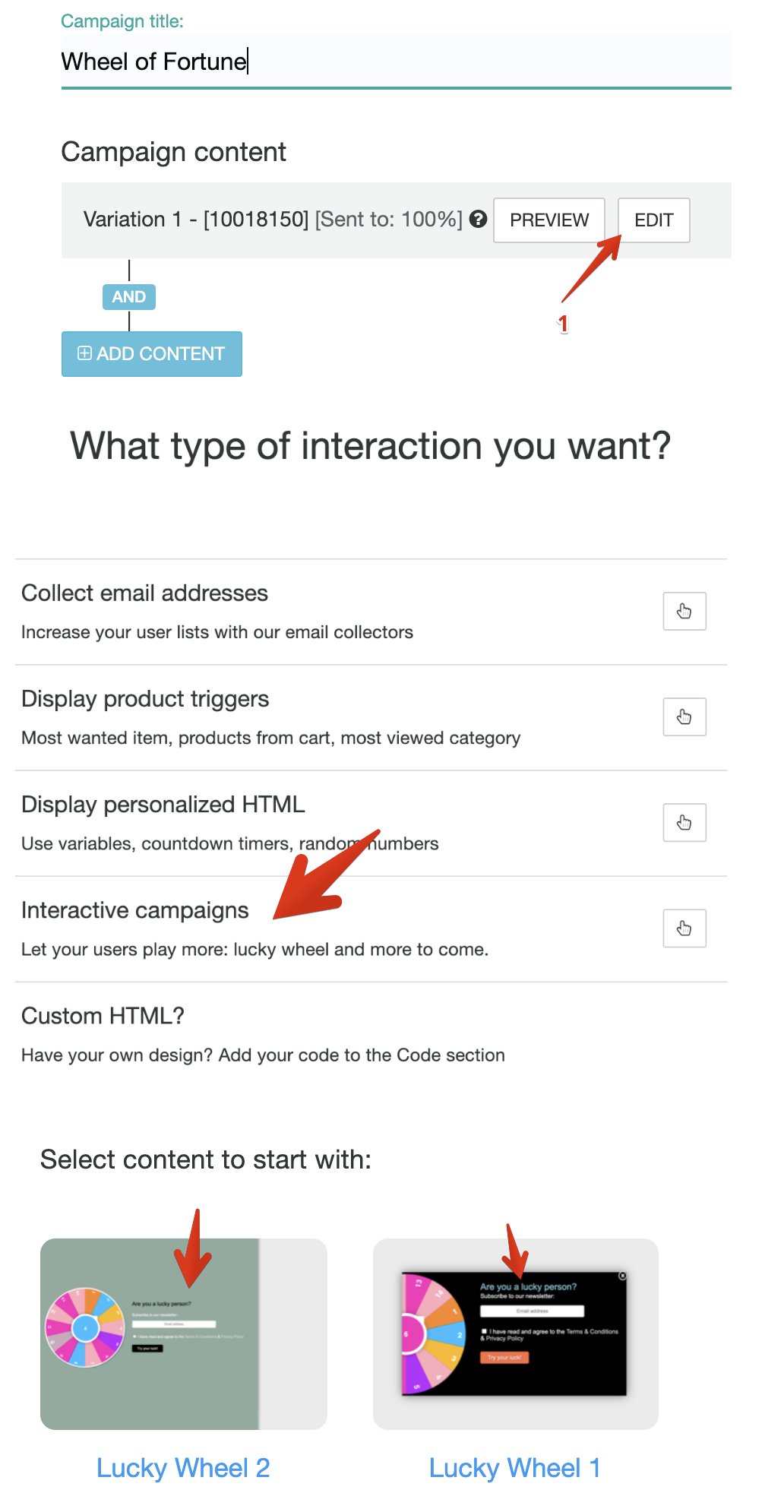Select the Lucky Wheel 1 thumbnail
This screenshot has height=1512, width=784.
[516, 1334]
